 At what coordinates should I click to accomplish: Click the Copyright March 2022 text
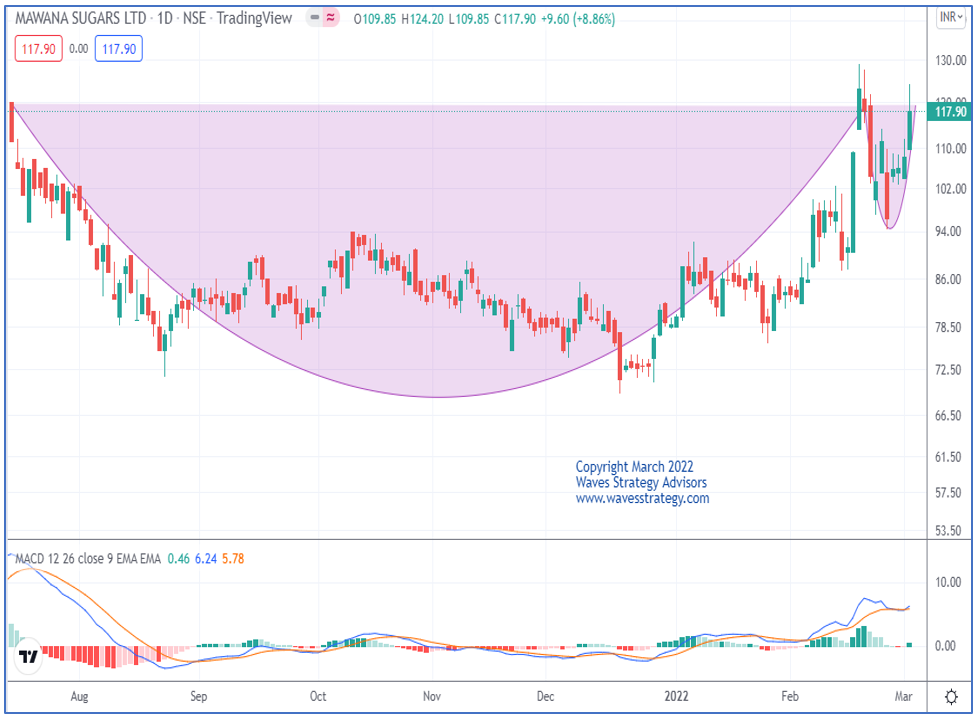pyautogui.click(x=634, y=467)
